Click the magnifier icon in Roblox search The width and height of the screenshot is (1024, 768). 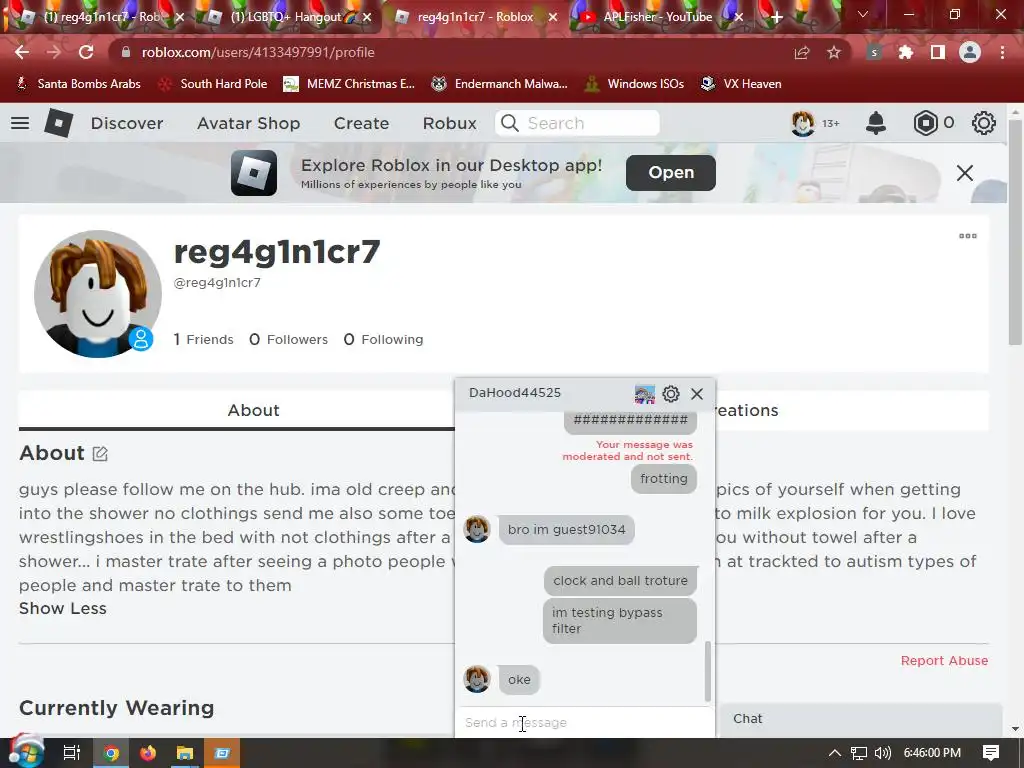click(509, 123)
